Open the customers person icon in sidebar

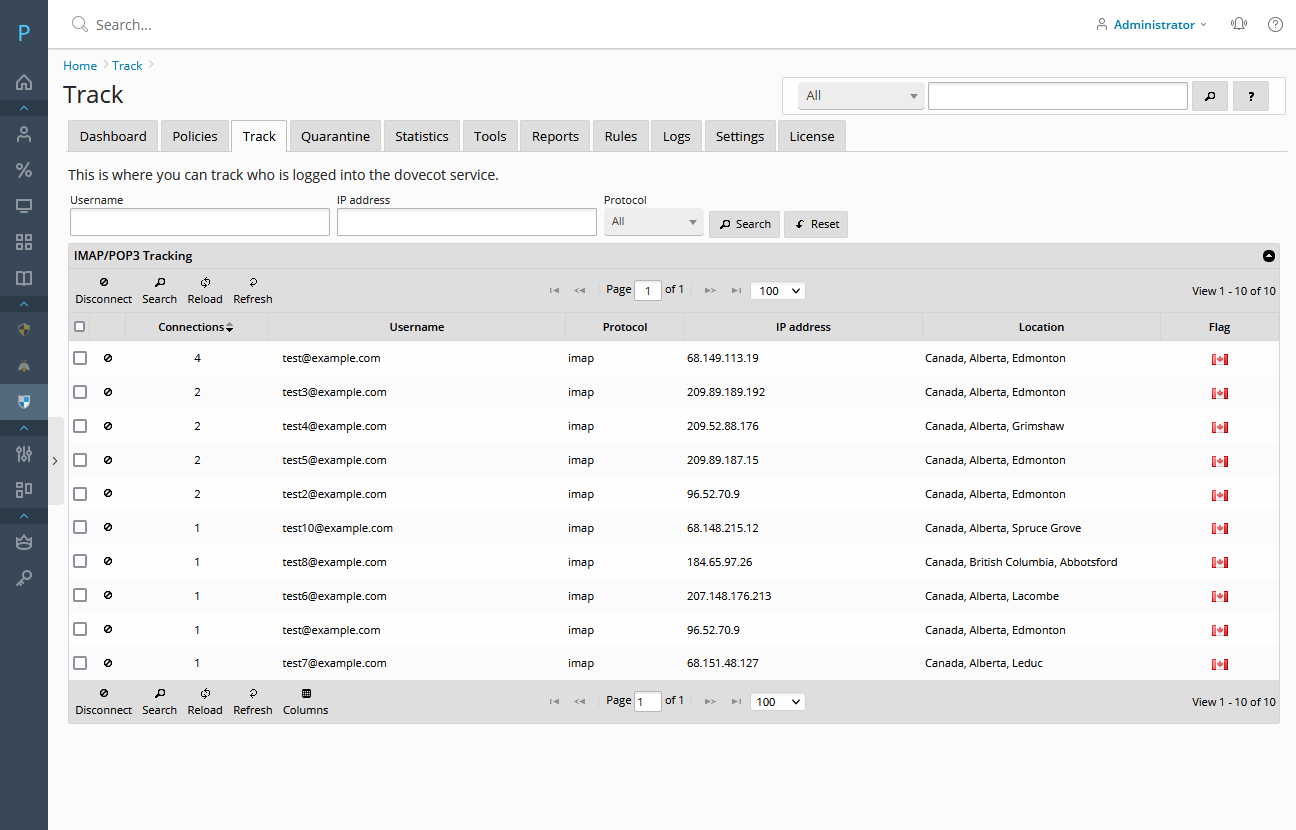tap(24, 134)
